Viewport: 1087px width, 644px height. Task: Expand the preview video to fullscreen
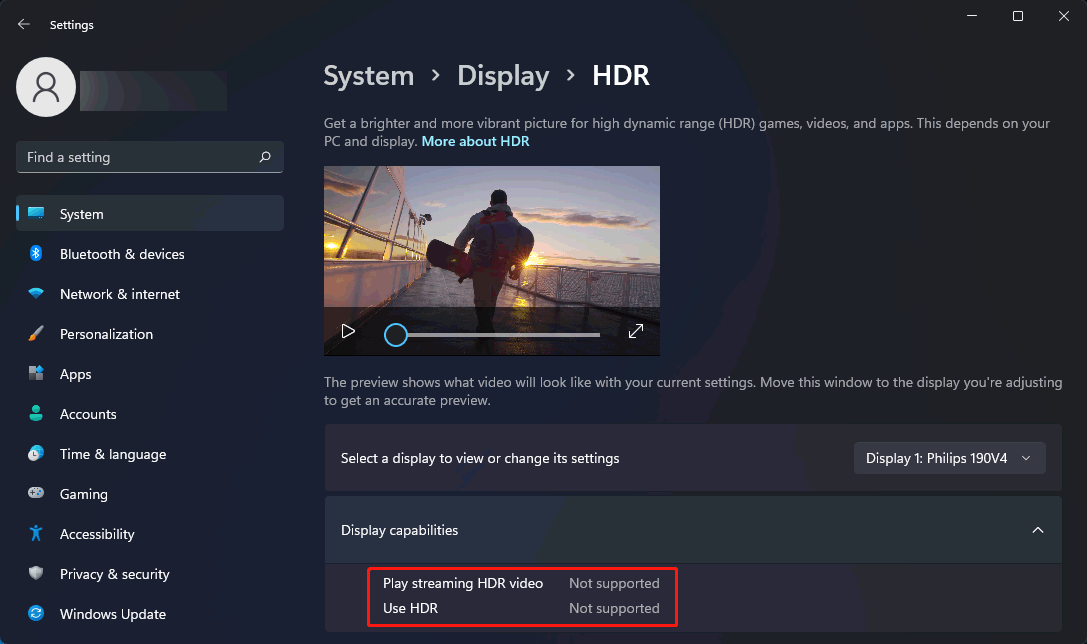coord(636,330)
